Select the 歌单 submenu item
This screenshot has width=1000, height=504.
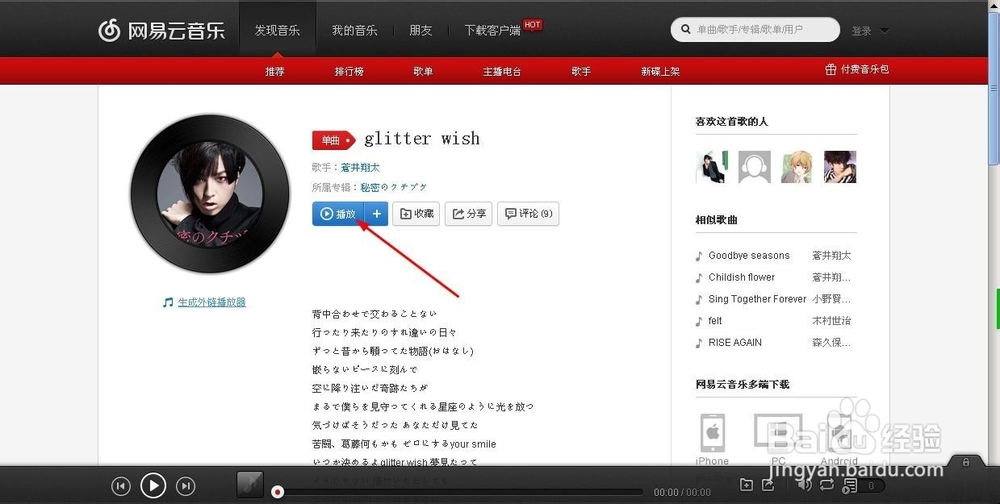(423, 71)
